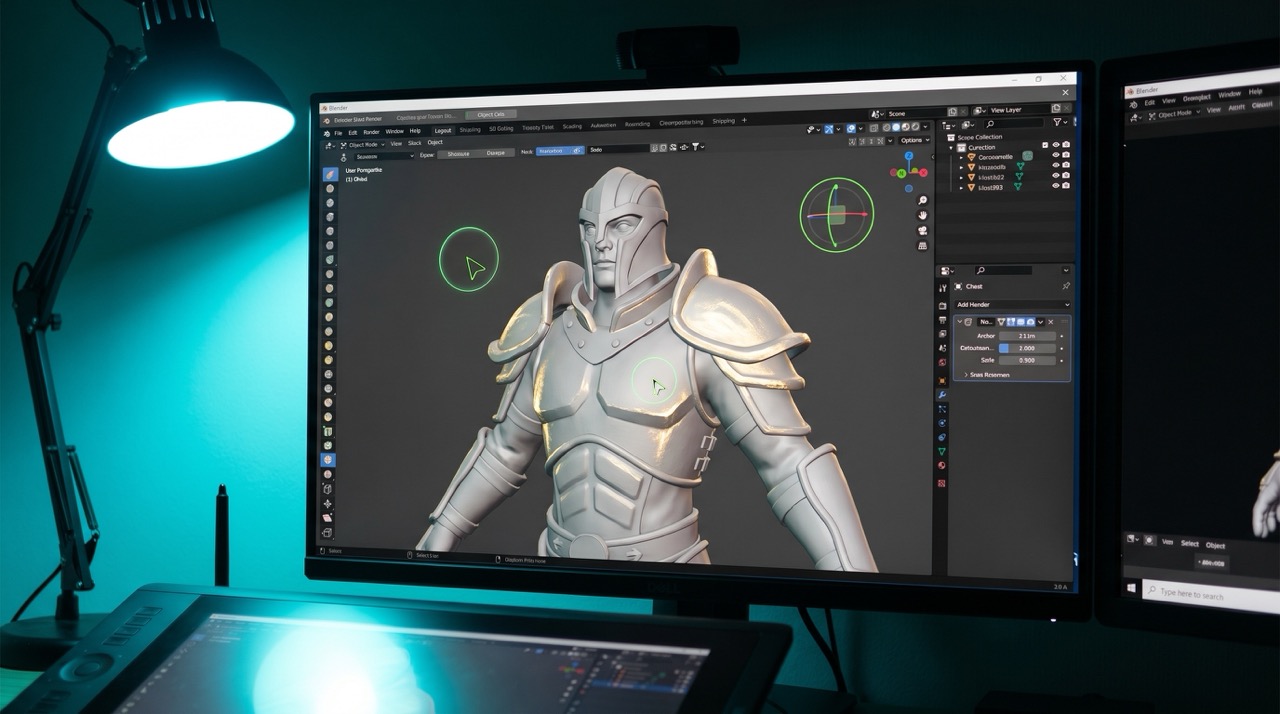This screenshot has width=1280, height=714.
Task: Click the Safe 0.900 value field
Action: [1027, 360]
